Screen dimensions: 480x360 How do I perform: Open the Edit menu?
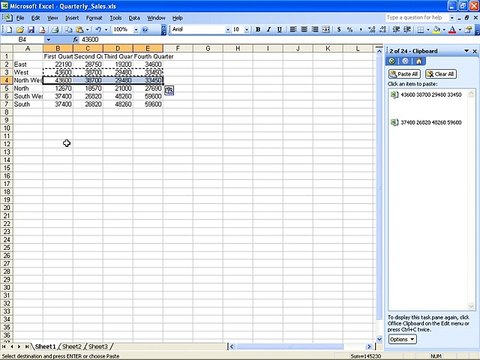coord(36,18)
